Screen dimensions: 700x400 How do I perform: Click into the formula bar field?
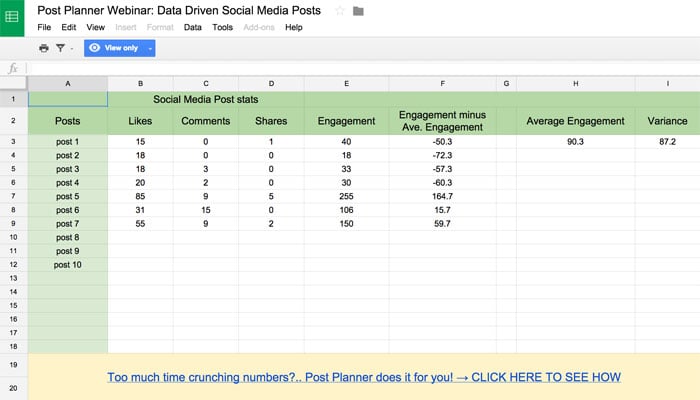[x=364, y=68]
